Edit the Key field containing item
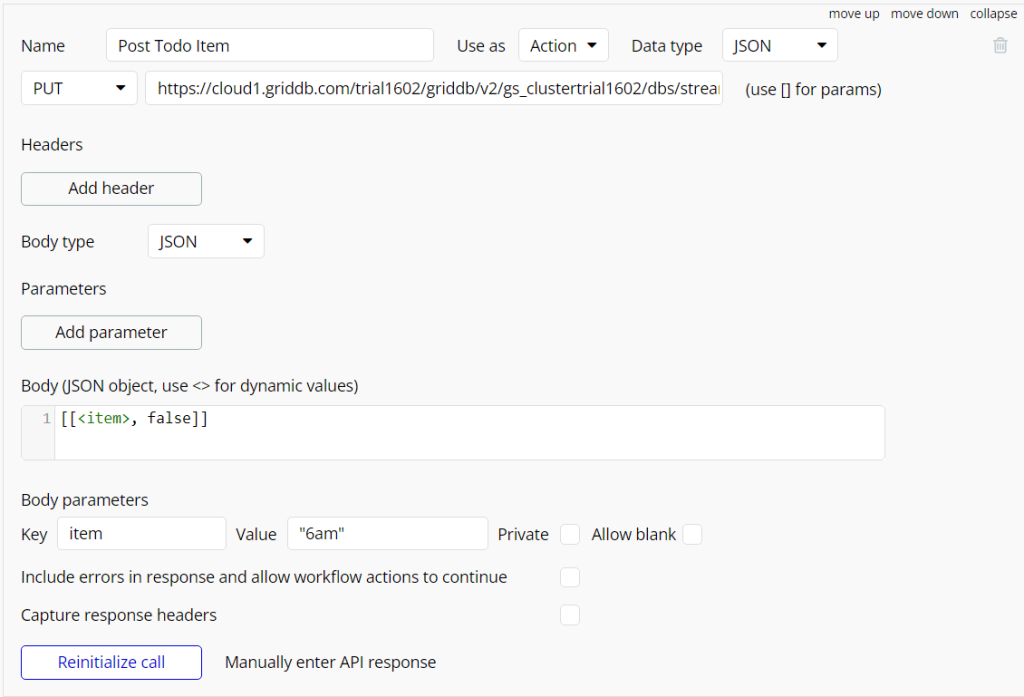The image size is (1024, 697). (x=141, y=534)
